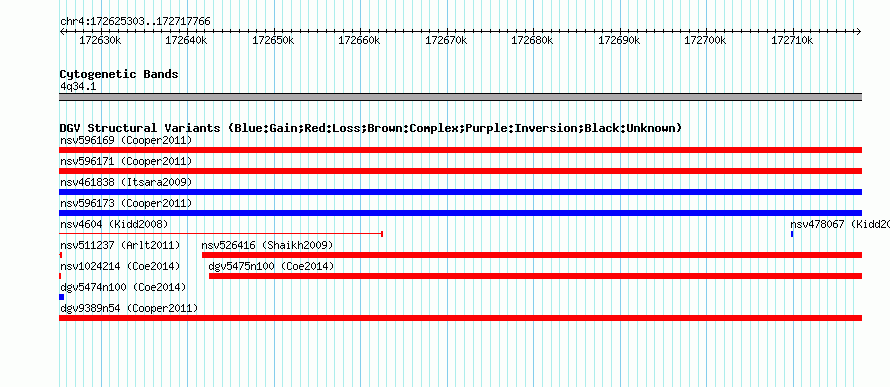Open the nsv1024214 (Coe2014) label
Viewport: 890px width, 387px height.
[120, 266]
